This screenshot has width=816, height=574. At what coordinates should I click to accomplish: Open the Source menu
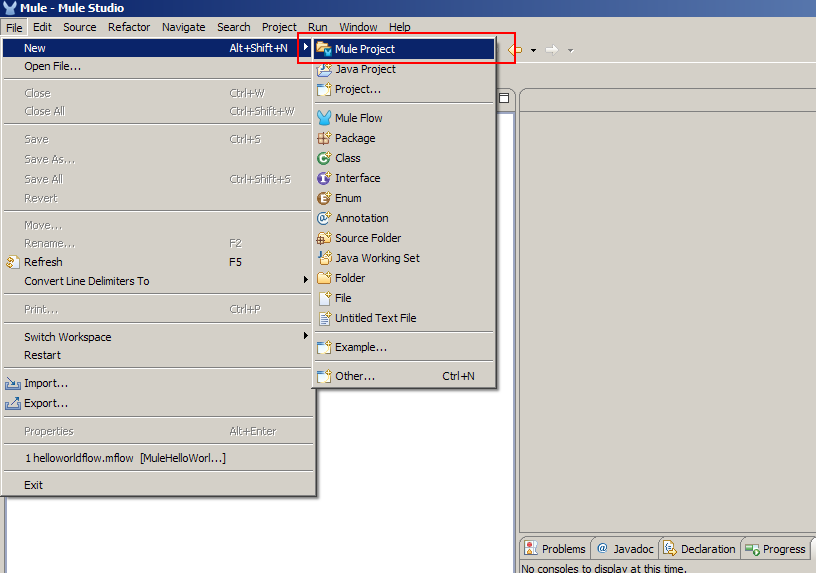tap(80, 27)
